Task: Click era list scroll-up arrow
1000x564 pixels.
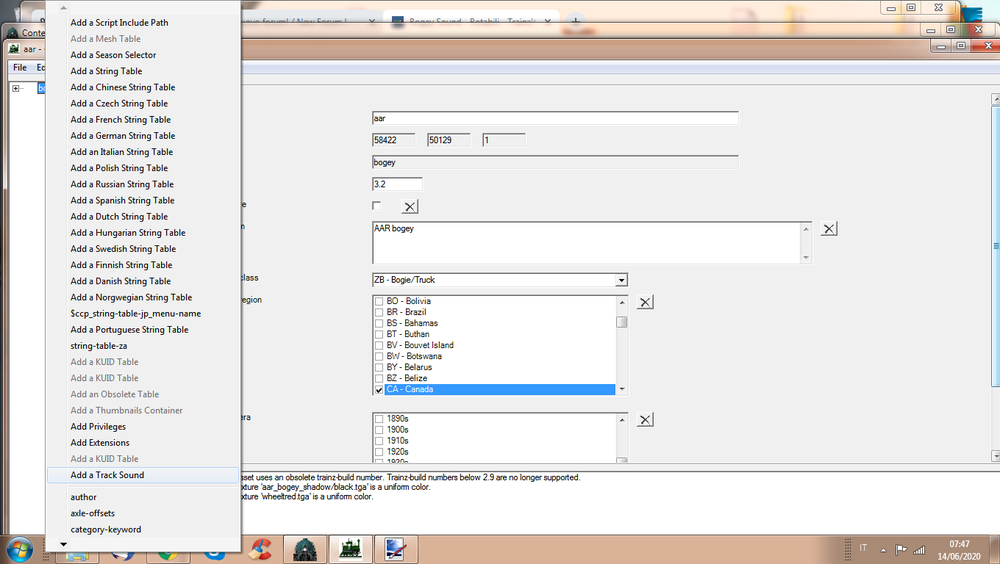Action: click(x=622, y=420)
